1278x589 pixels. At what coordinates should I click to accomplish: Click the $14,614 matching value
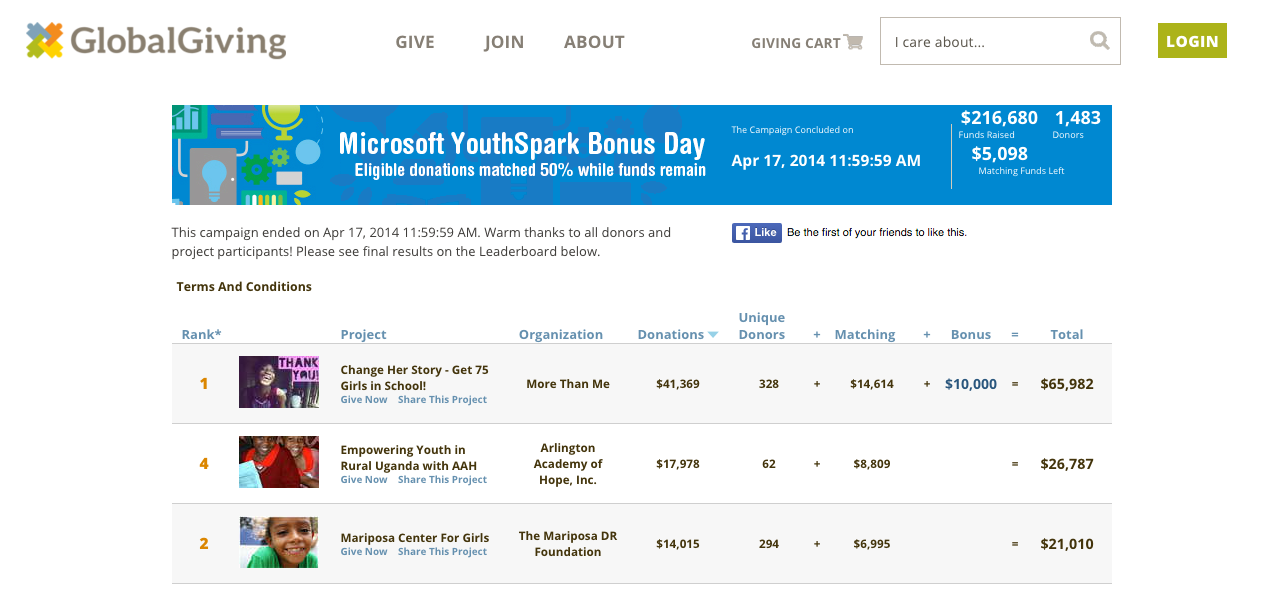pyautogui.click(x=872, y=384)
